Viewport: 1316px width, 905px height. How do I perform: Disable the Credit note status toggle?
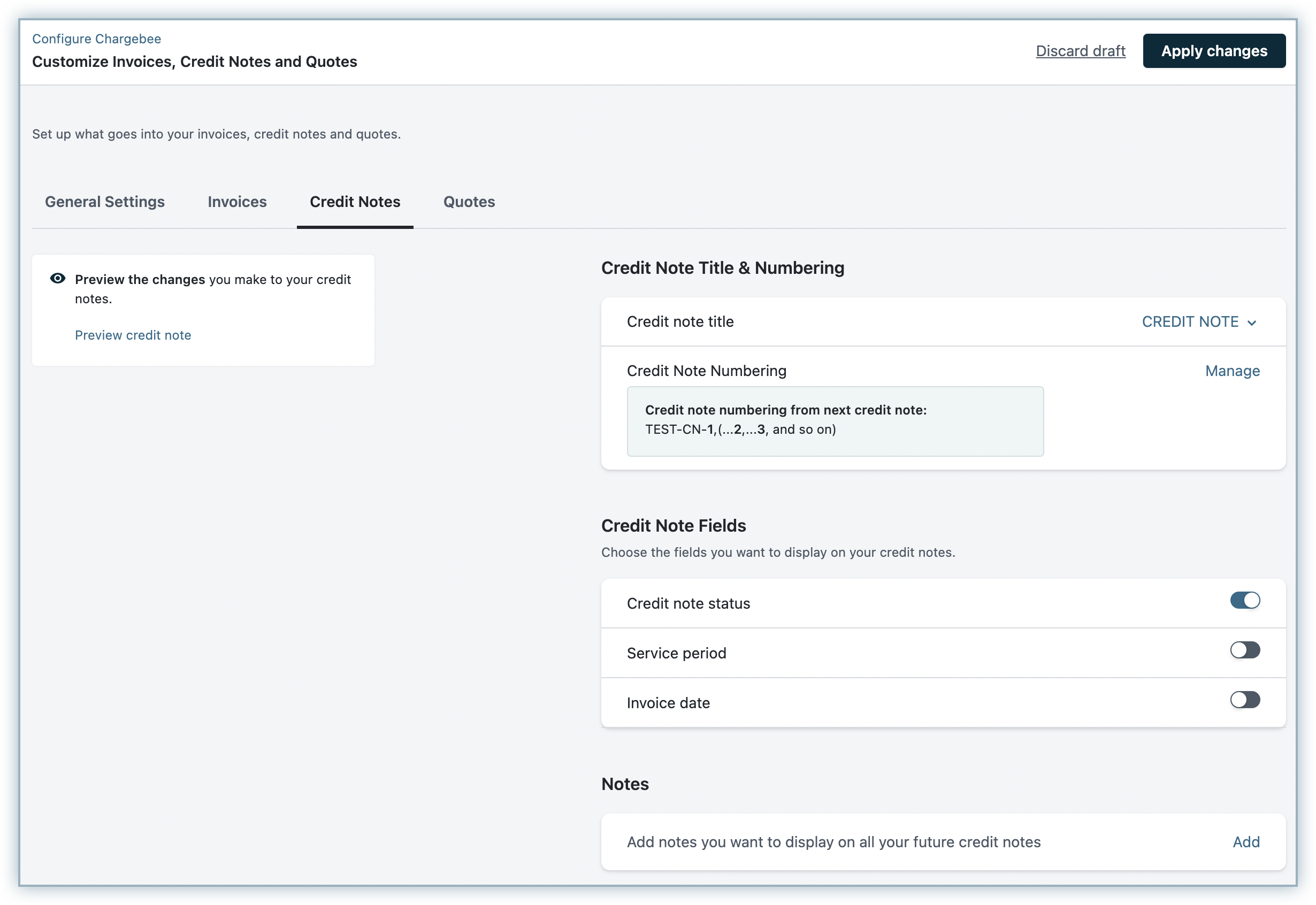tap(1244, 601)
